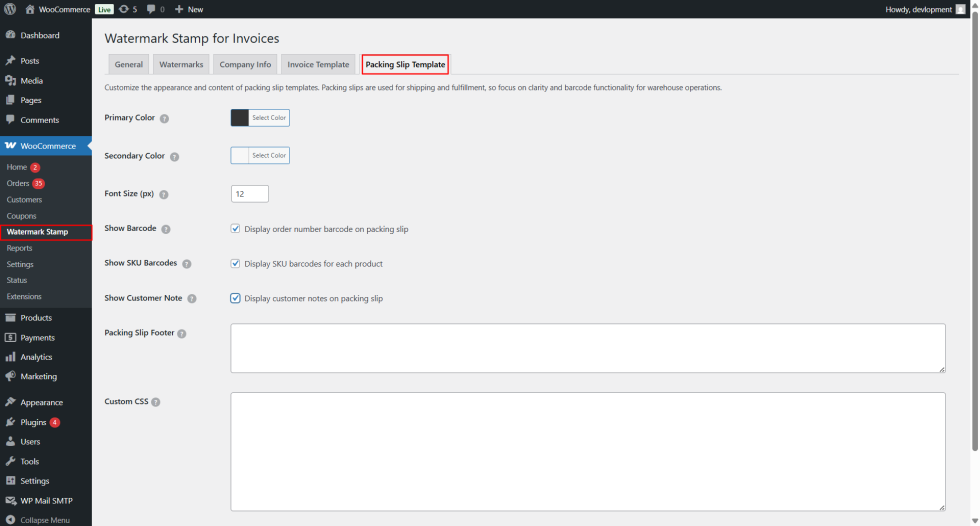Select the Packing Slip Template tab
Image resolution: width=980 pixels, height=526 pixels.
[405, 64]
